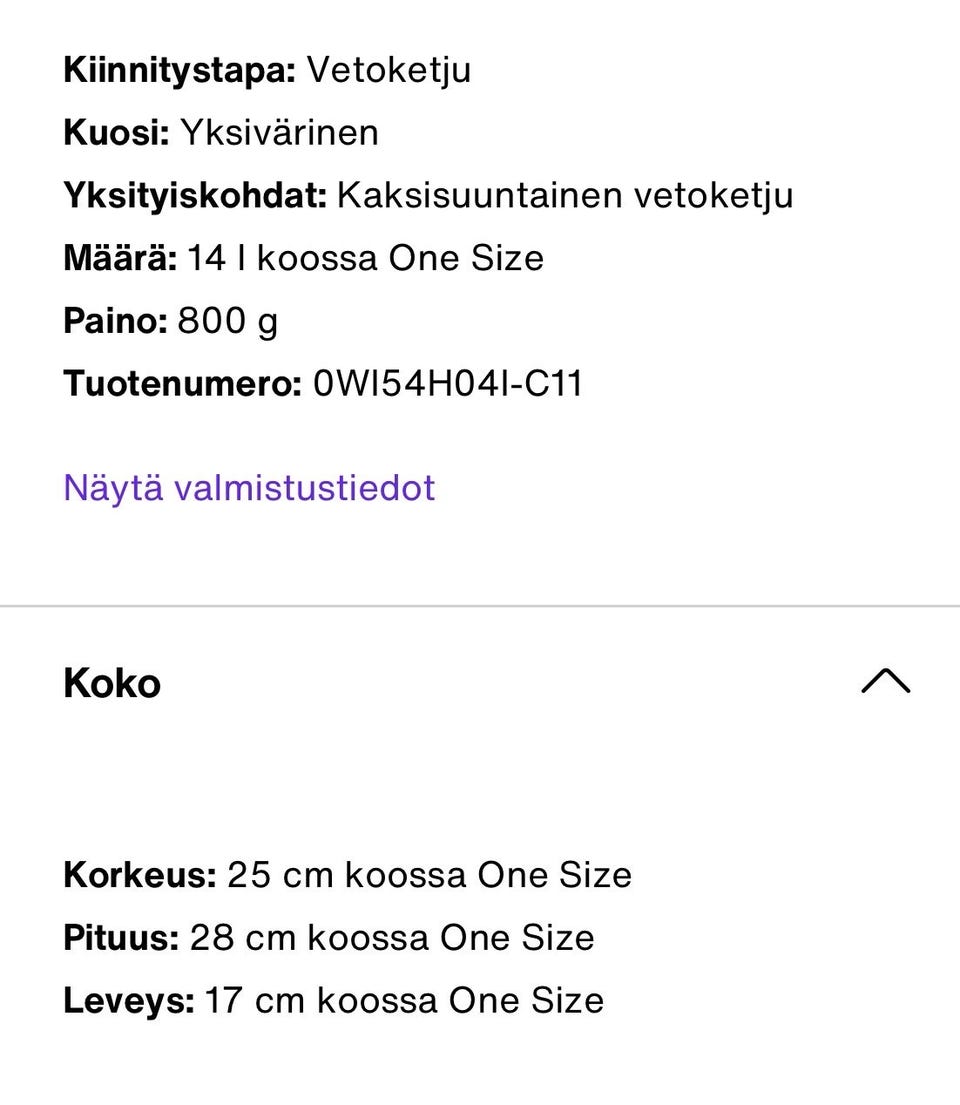This screenshot has height=1105, width=960.
Task: Select the 800 g weight value
Action: coord(228,321)
